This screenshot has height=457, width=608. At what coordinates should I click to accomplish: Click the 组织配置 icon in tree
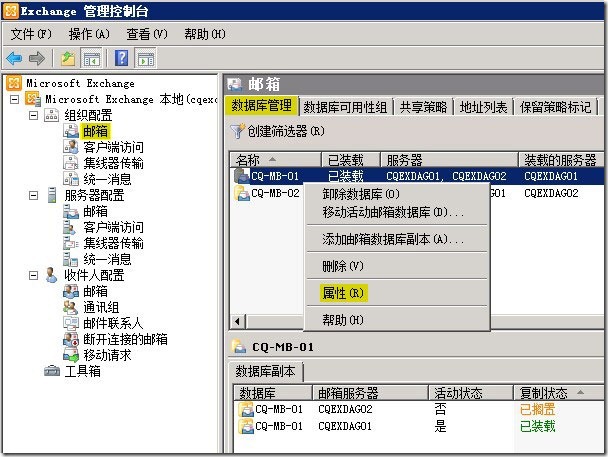click(x=51, y=115)
